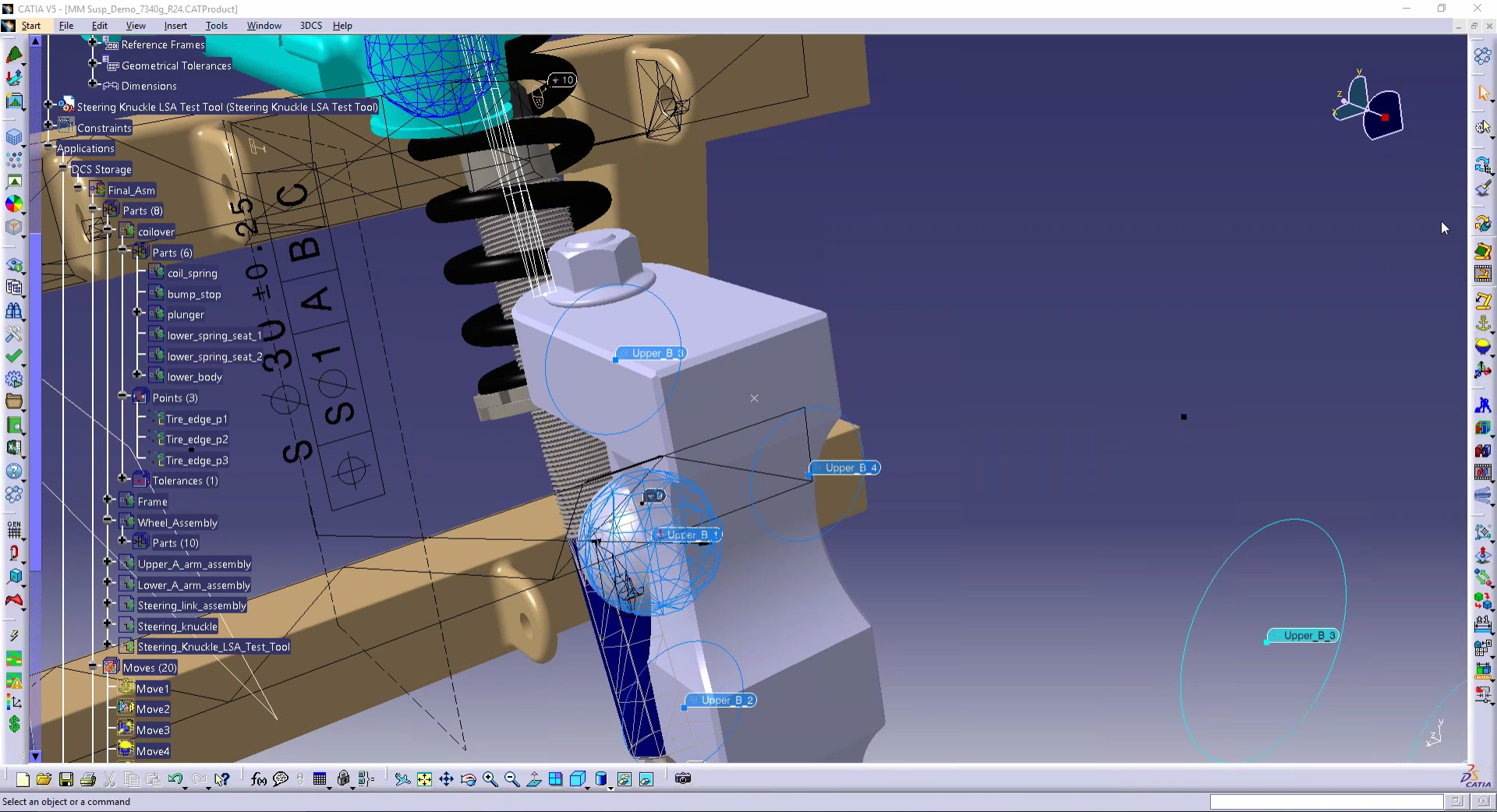
Task: Expand the Upper_A_arm_assembly node
Action: [108, 562]
